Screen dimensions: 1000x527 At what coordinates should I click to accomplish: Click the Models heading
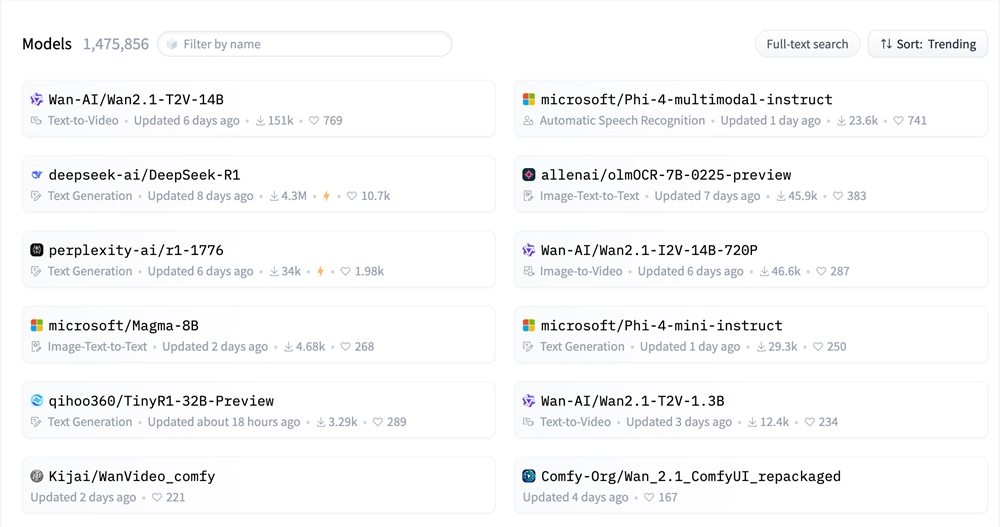[x=47, y=44]
